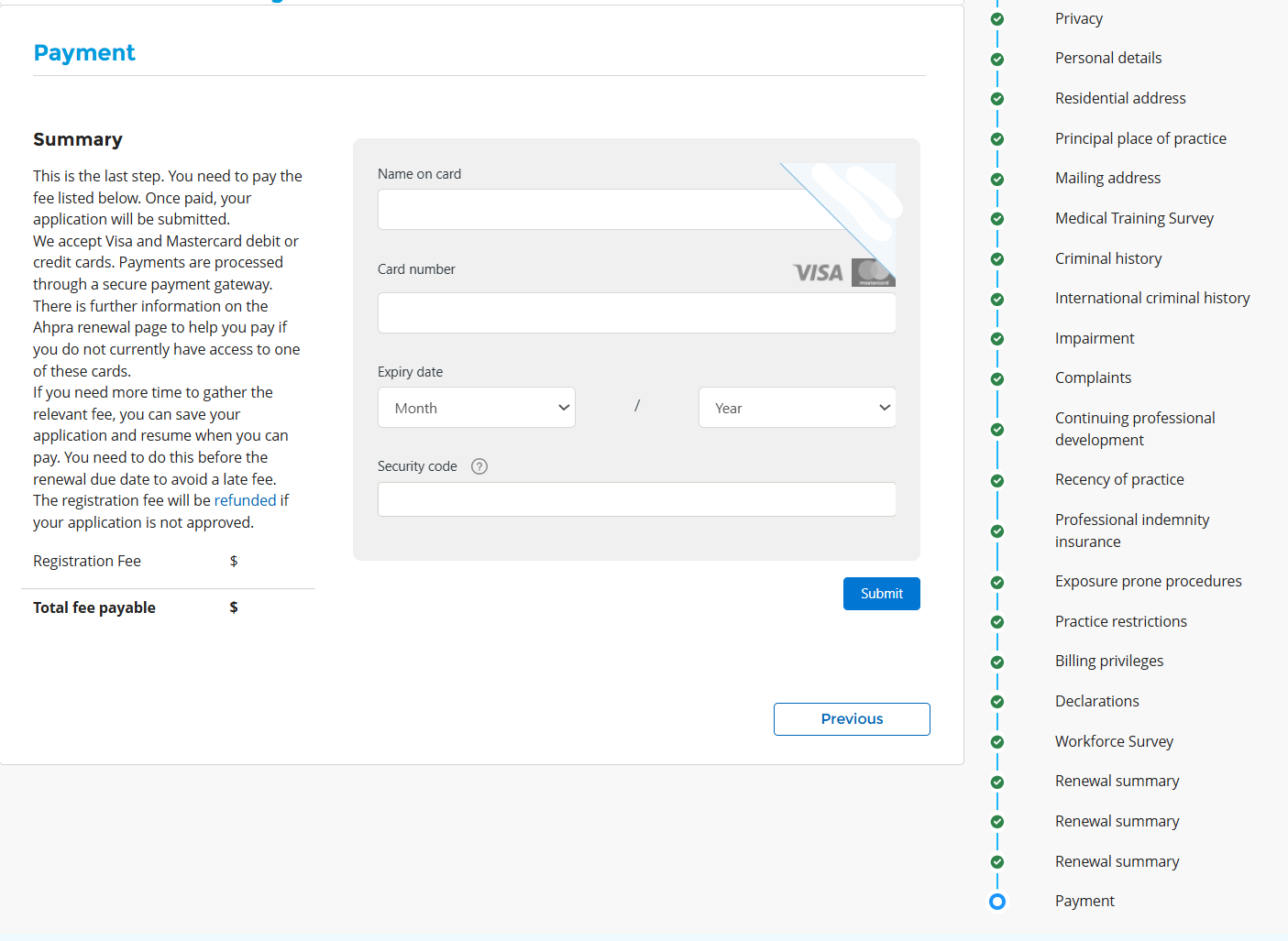Open Exposure prone procedures step
Screen dimensions: 1288x941
[1148, 581]
